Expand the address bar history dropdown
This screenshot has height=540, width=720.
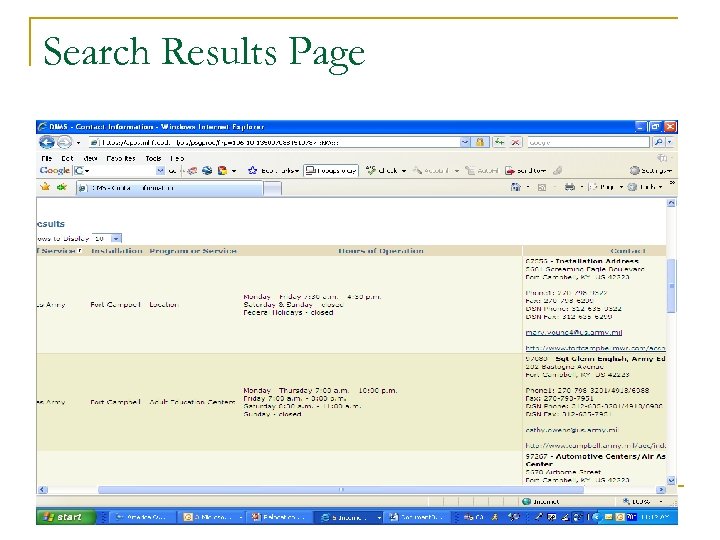click(x=465, y=142)
